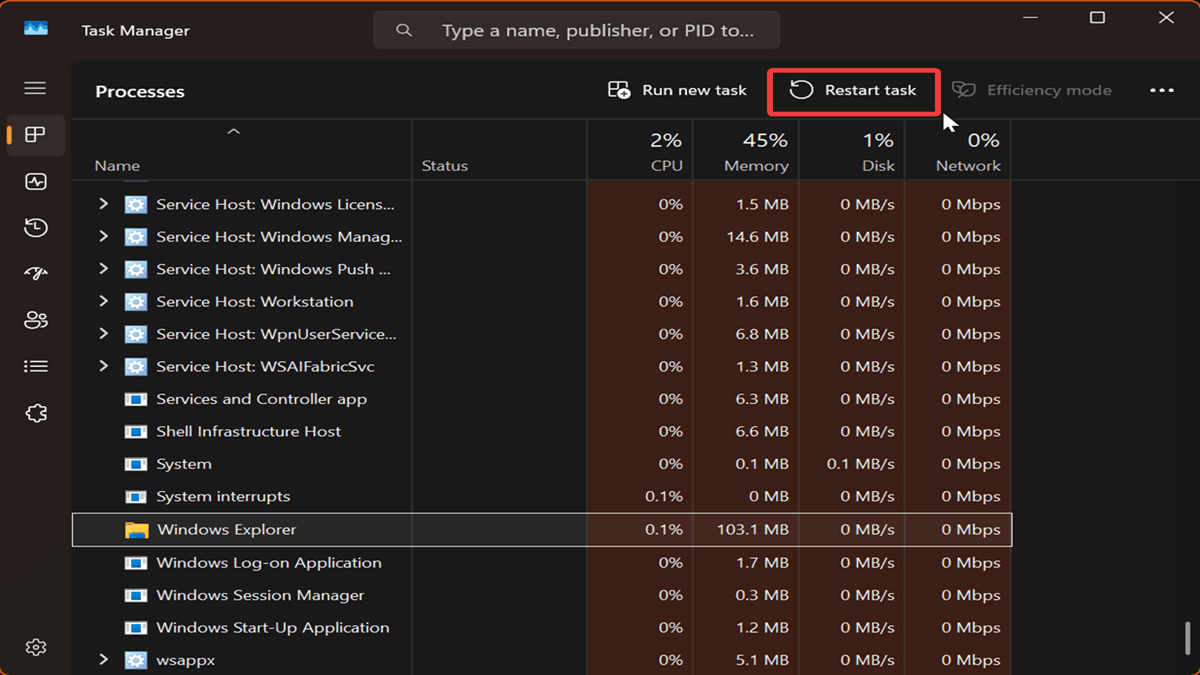Open the App history page
Viewport: 1200px width, 675px height.
coord(36,228)
